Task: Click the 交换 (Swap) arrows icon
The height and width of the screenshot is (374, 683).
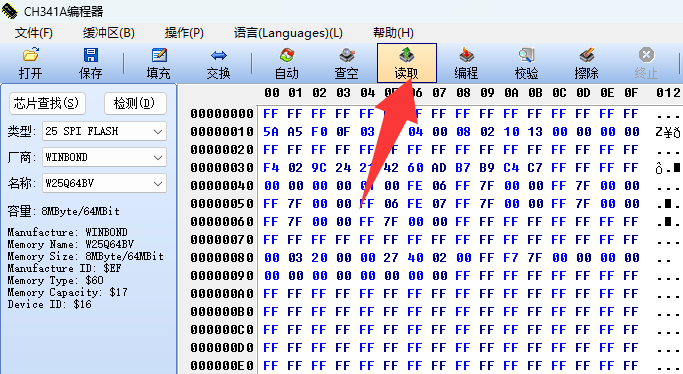Action: (218, 55)
